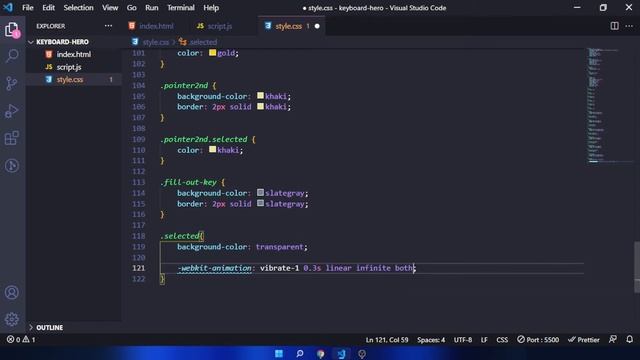The image size is (640, 360).
Task: Open the Terminal menu
Action: [x=181, y=8]
